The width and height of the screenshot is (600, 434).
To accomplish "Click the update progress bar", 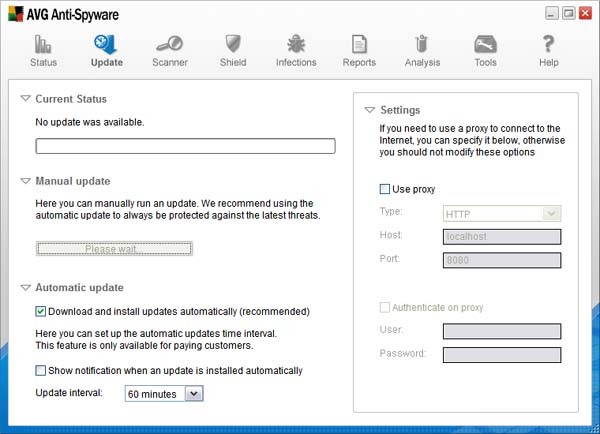I will [186, 146].
